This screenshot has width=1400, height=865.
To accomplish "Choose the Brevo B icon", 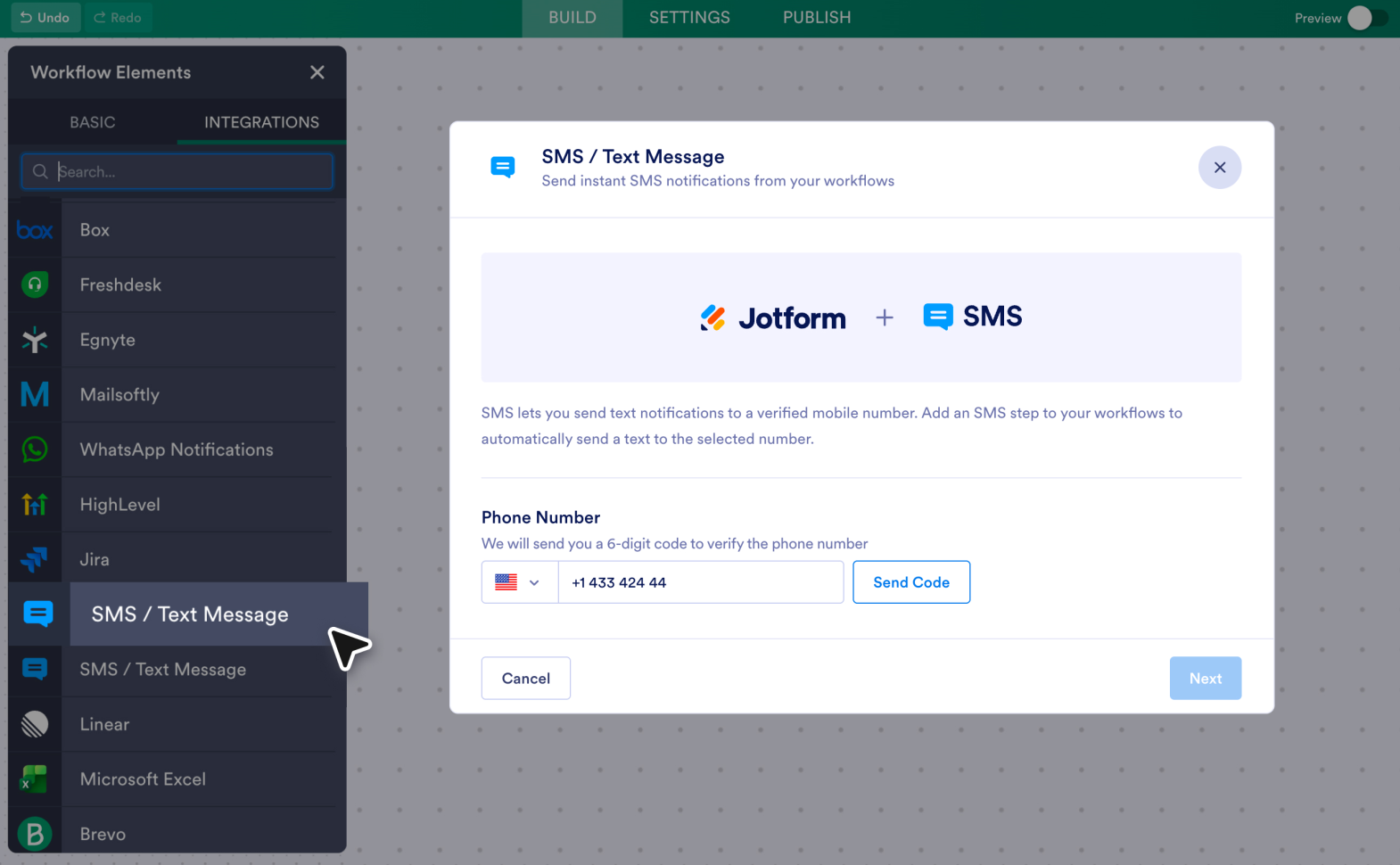I will 35,834.
